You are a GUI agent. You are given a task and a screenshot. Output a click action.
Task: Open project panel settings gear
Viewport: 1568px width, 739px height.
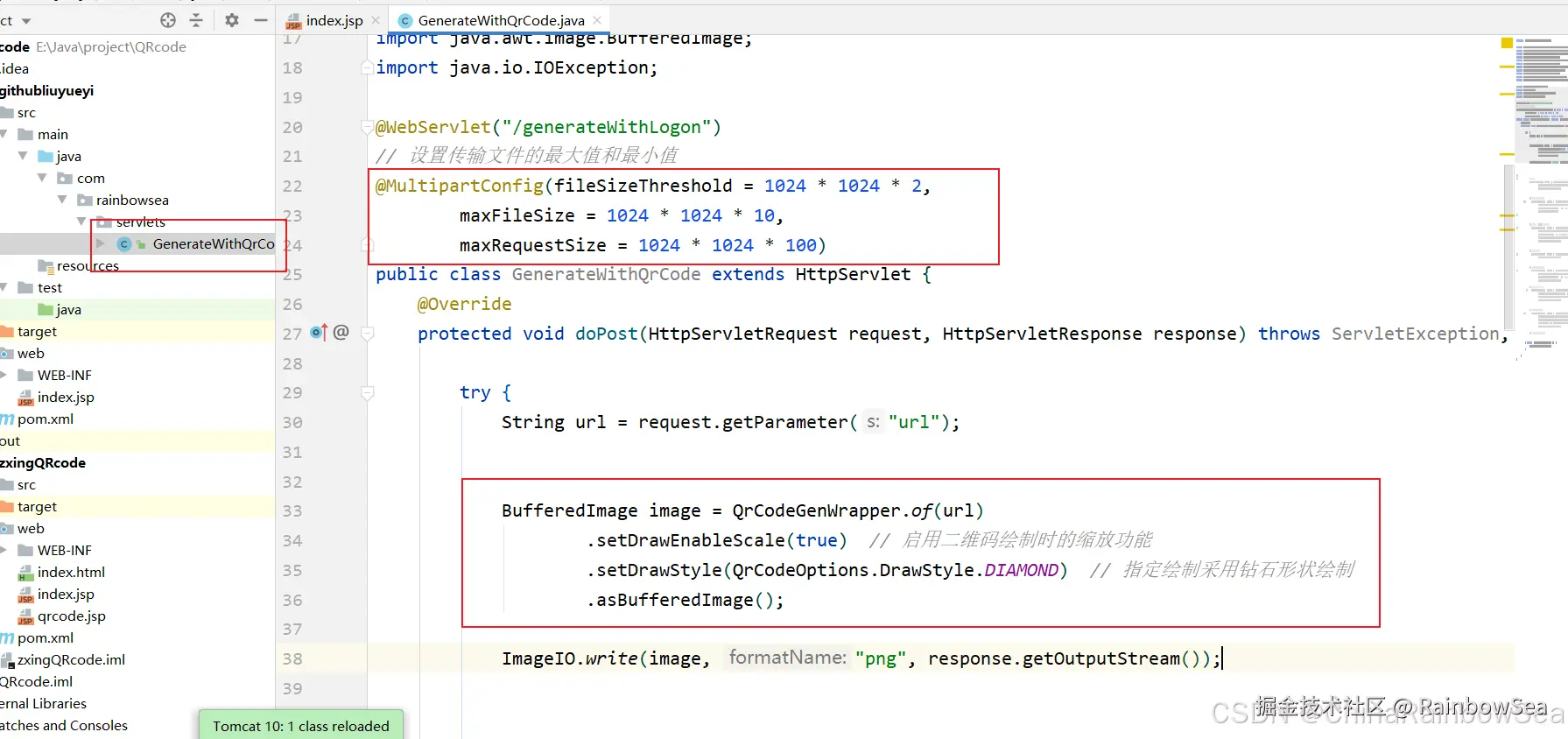pyautogui.click(x=232, y=20)
